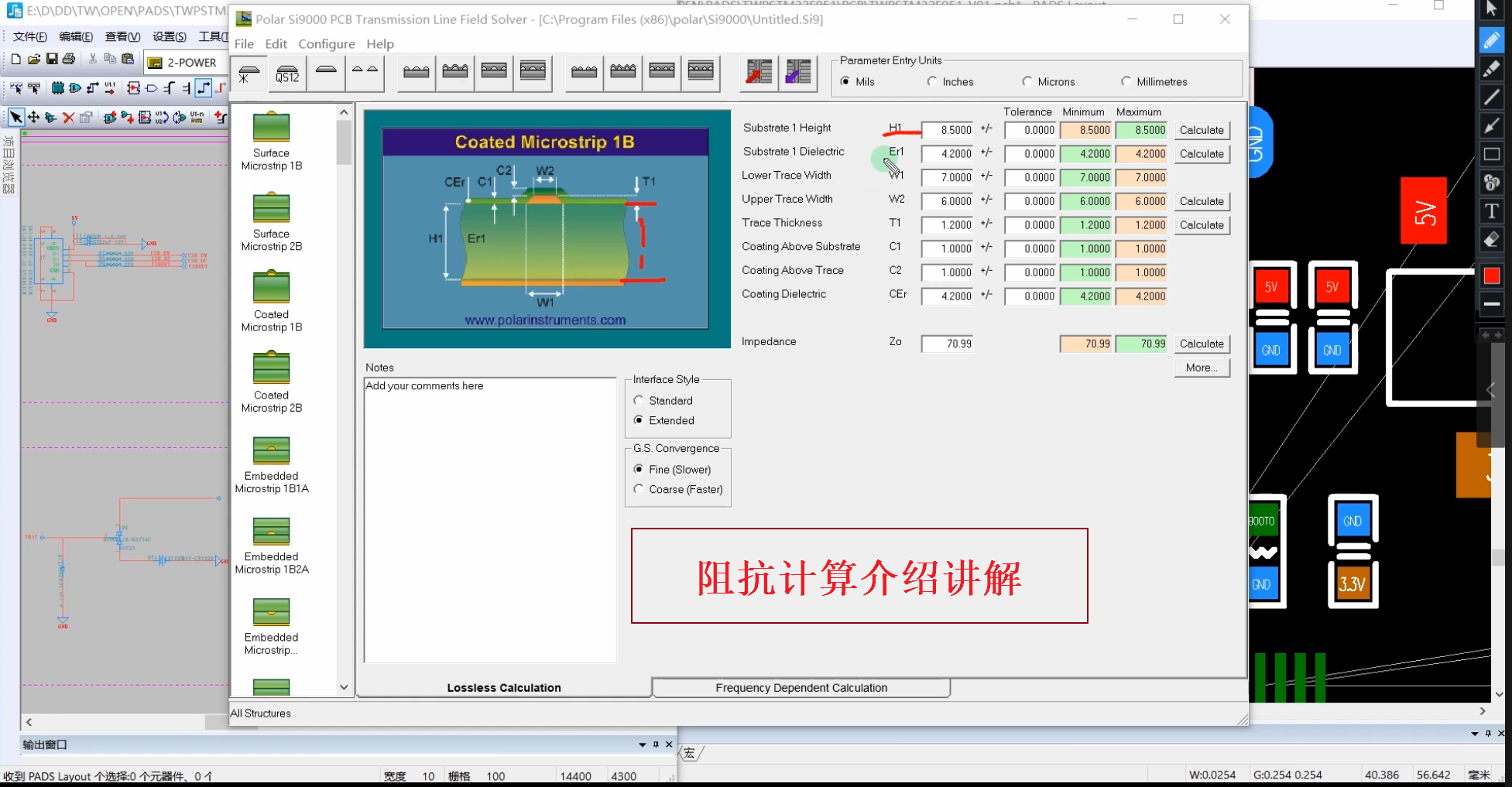Open the Configure menu in Si9000
Viewport: 1512px width, 787px height.
[327, 44]
